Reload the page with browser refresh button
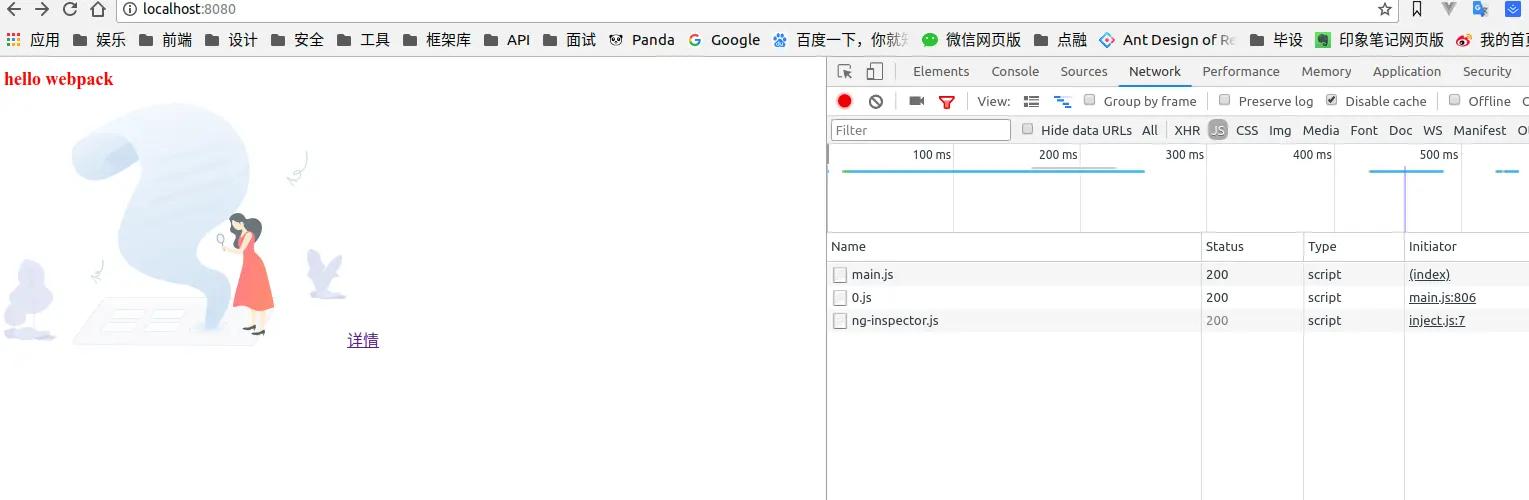 70,10
